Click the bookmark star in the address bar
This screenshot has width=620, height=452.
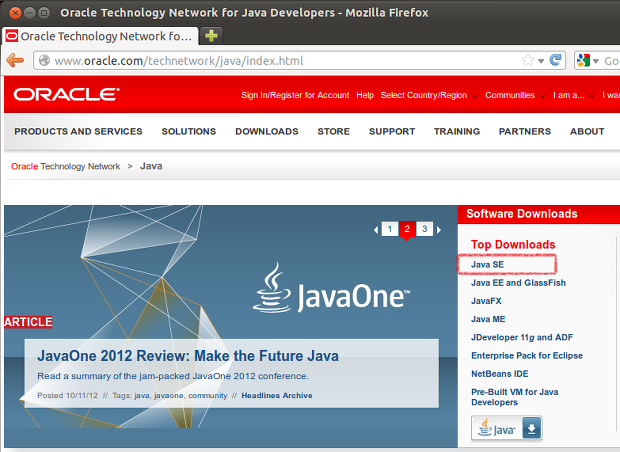click(x=528, y=61)
